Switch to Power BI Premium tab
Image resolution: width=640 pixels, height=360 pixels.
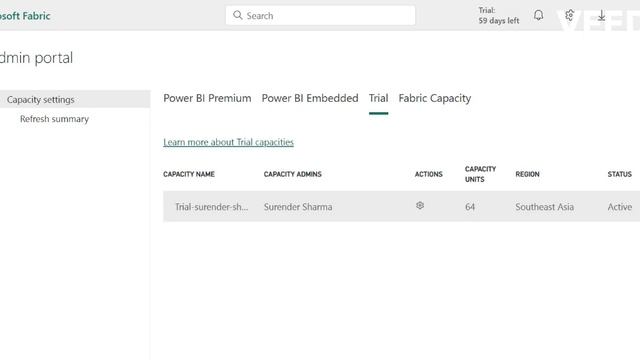[x=207, y=98]
